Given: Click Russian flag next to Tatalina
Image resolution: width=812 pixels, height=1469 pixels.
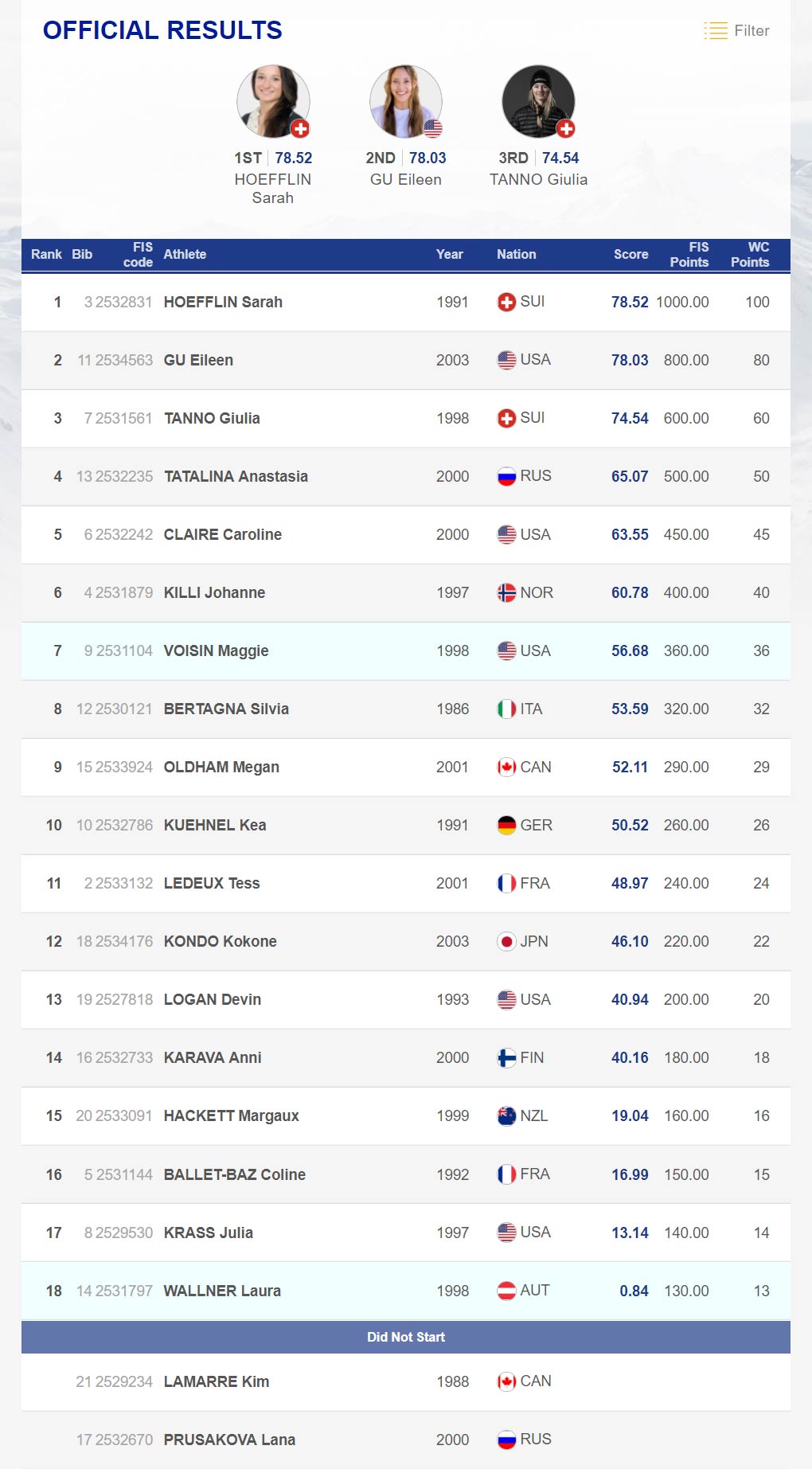Looking at the screenshot, I should [x=506, y=477].
